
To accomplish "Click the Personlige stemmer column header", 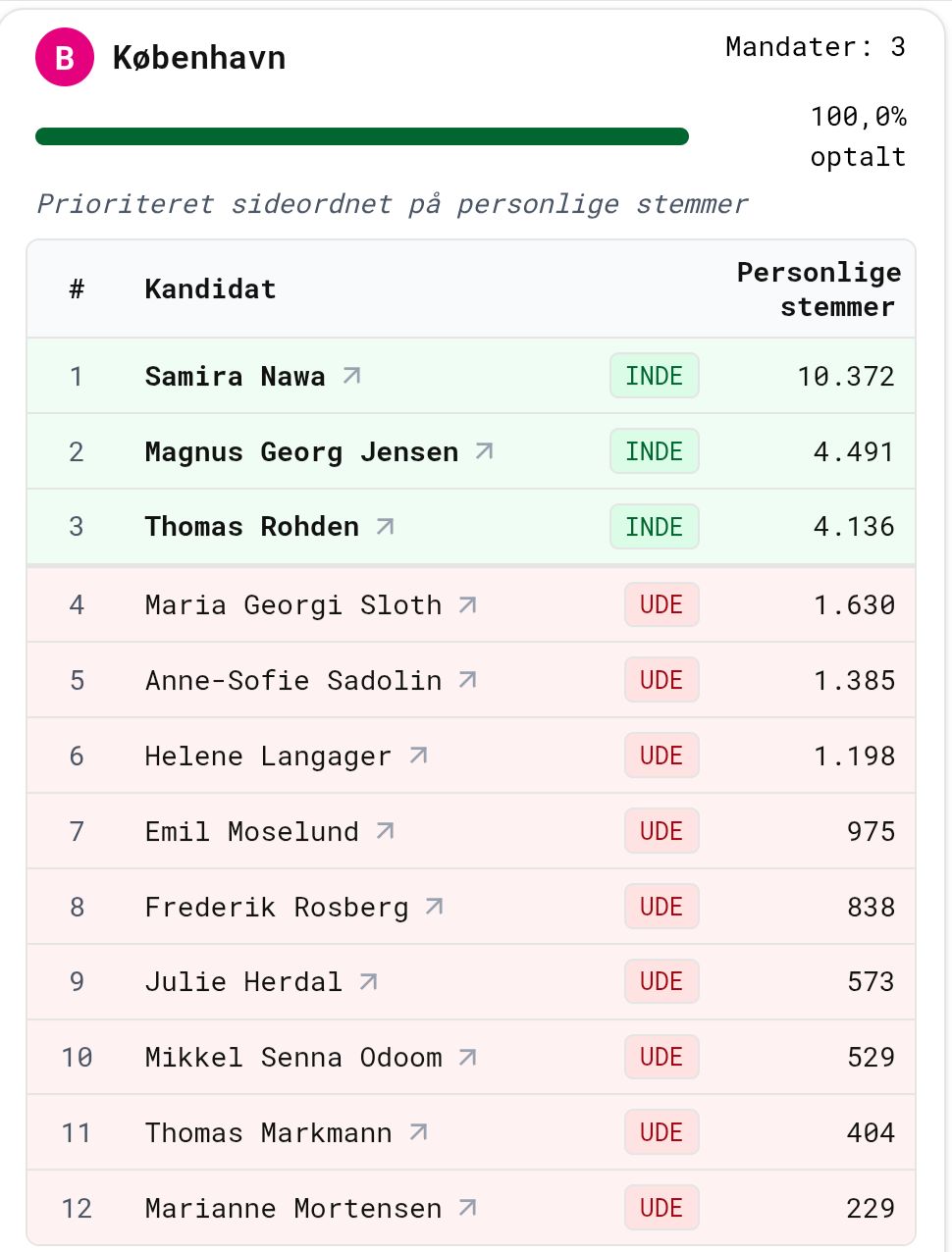I will [x=819, y=289].
